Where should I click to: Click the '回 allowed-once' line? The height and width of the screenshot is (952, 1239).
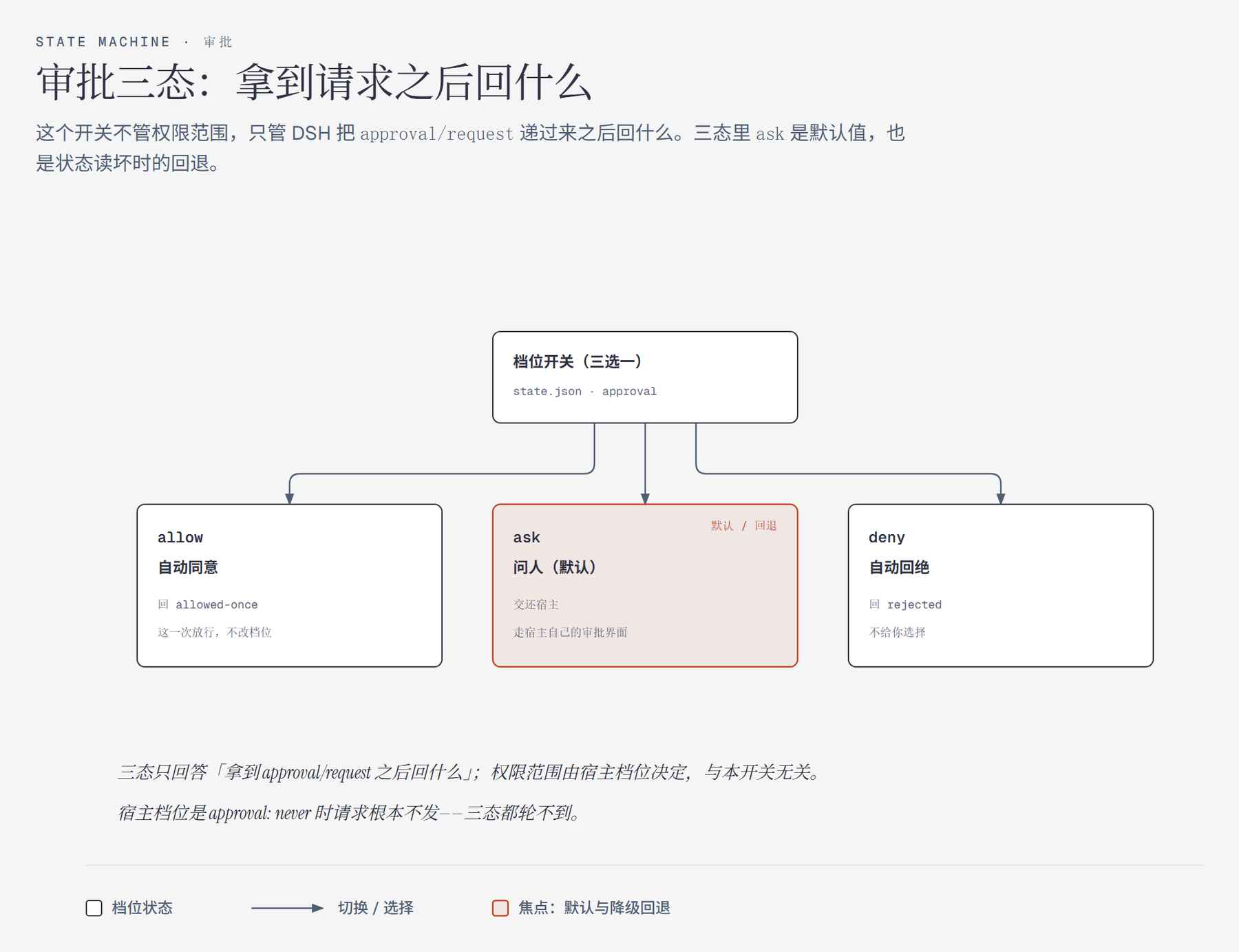point(208,604)
